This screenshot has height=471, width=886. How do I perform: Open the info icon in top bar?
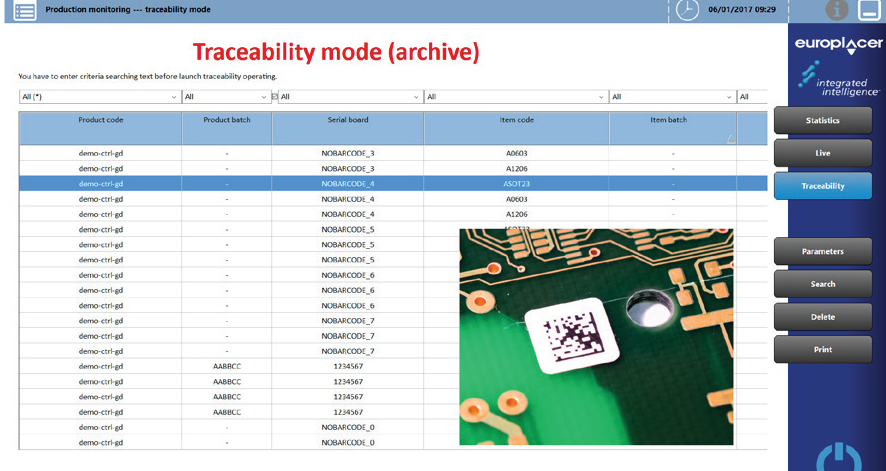[836, 11]
